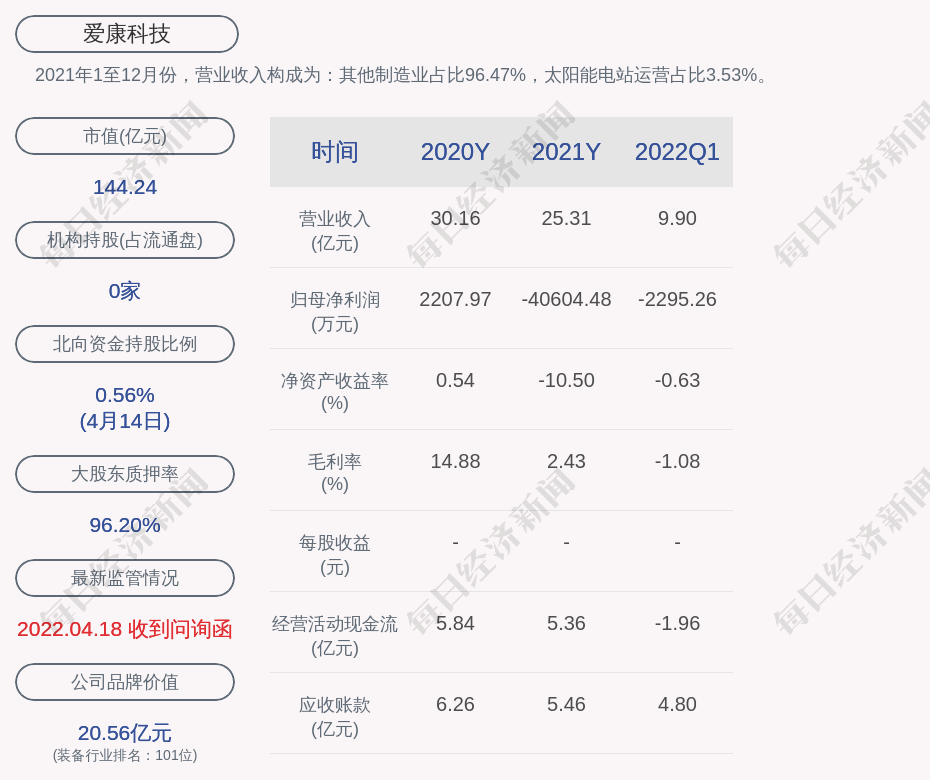Select the ranking note 装备行业排名：101位
The height and width of the screenshot is (780, 930).
pyautogui.click(x=125, y=755)
